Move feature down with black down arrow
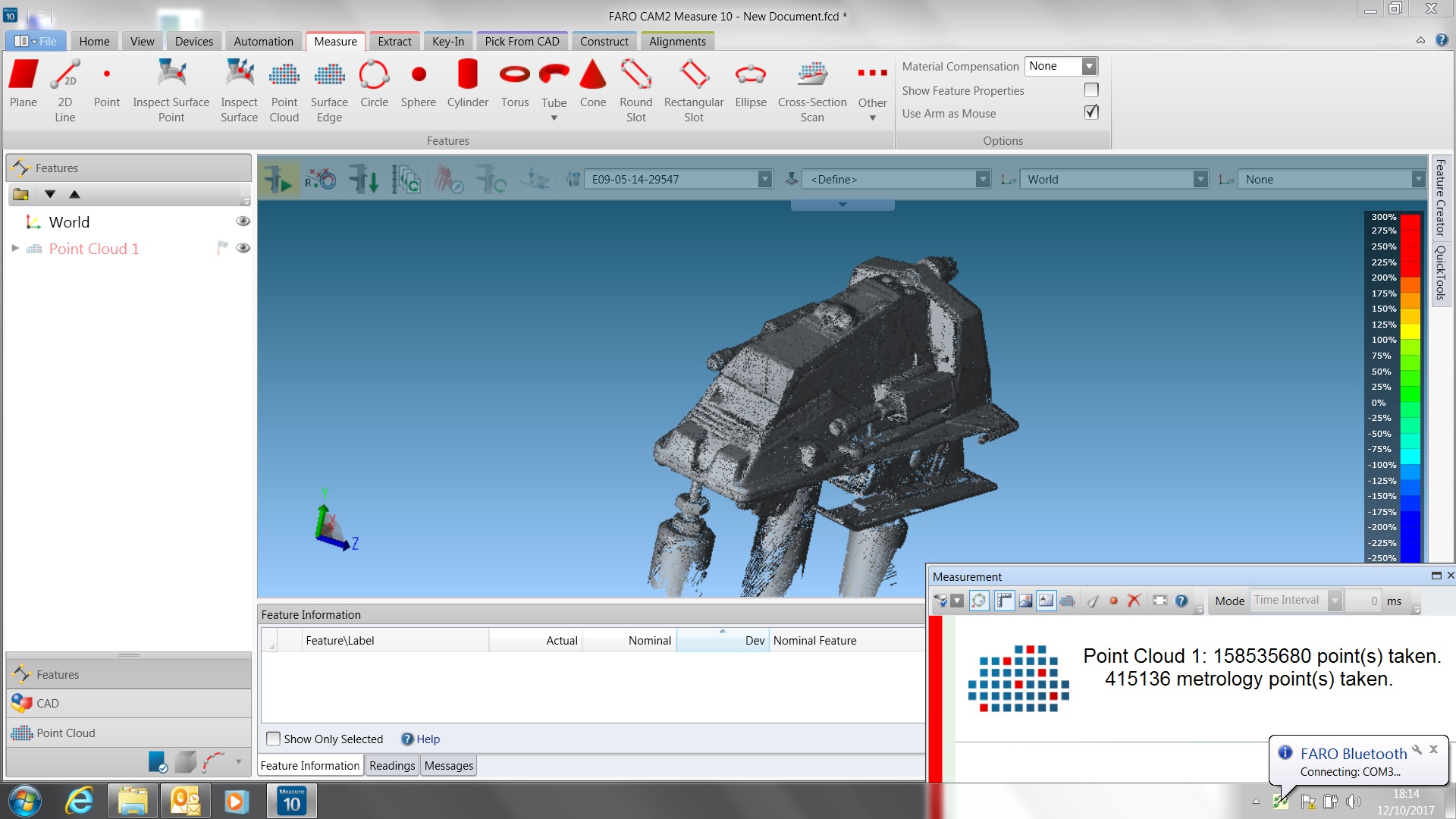The height and width of the screenshot is (819, 1456). click(x=50, y=194)
